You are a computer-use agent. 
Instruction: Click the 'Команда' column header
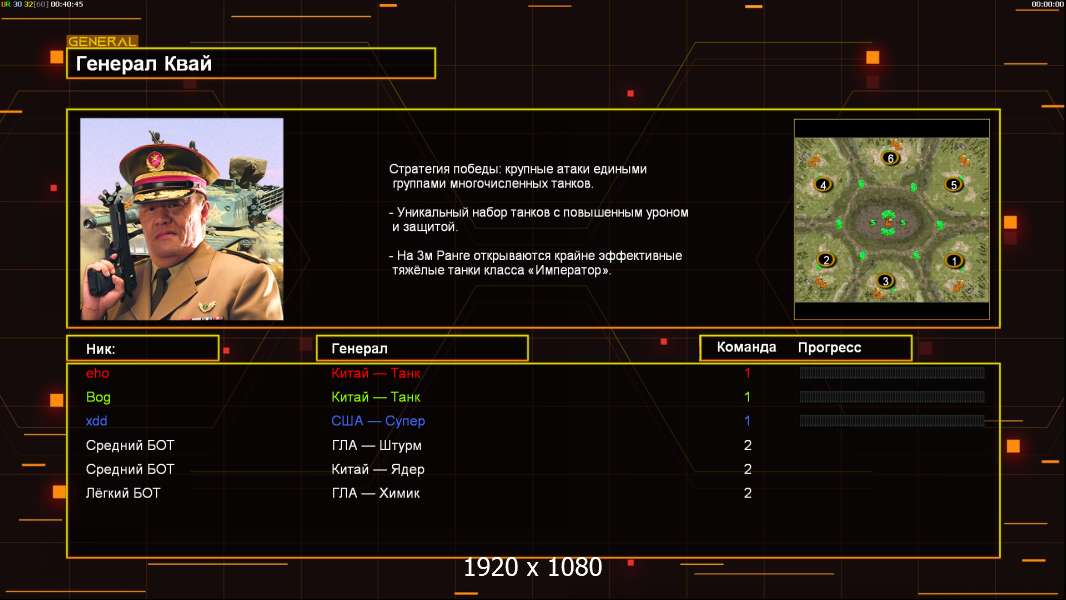(746, 347)
